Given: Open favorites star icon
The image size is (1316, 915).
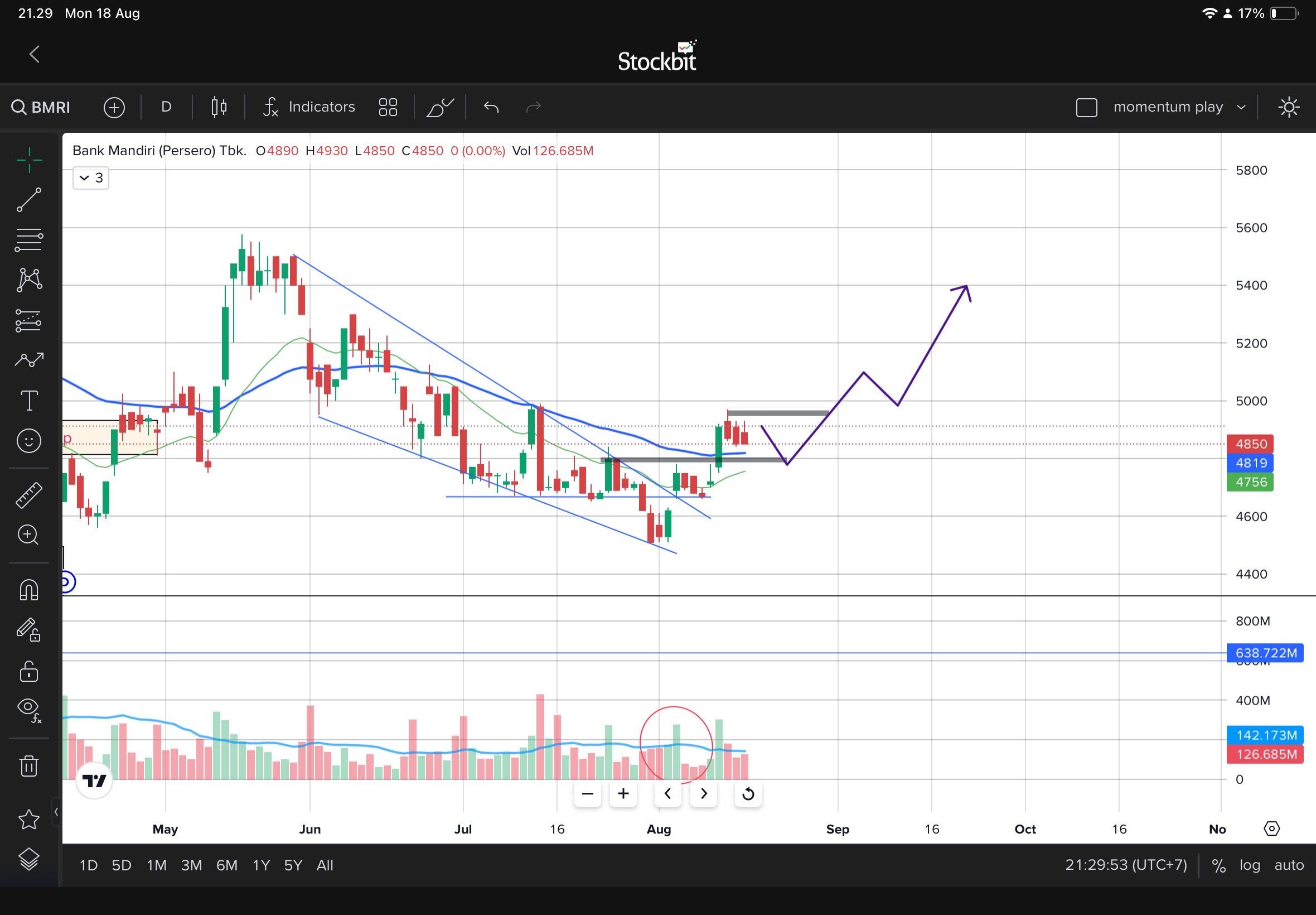Looking at the screenshot, I should point(28,819).
